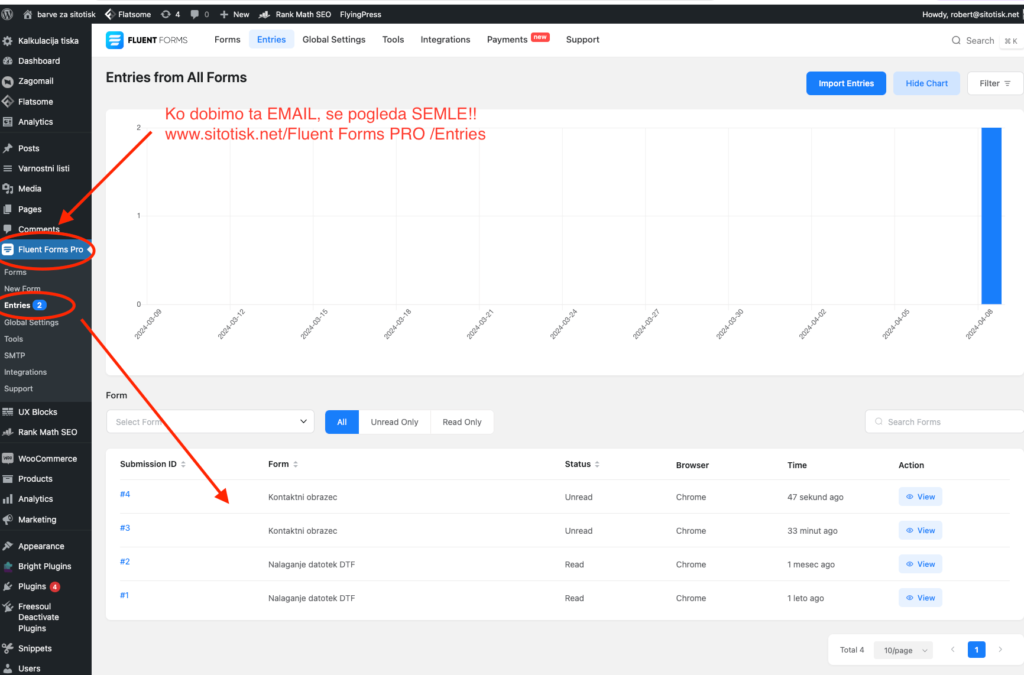The width and height of the screenshot is (1024, 675).
Task: Open the barve za sitotisk site home
Action: click(x=59, y=14)
